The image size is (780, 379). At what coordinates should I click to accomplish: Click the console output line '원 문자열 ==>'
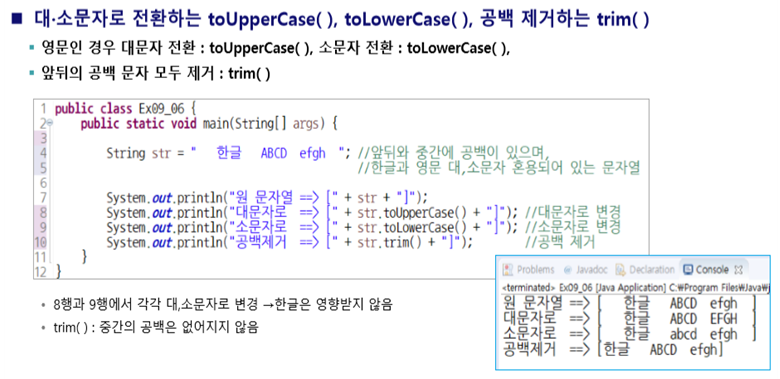[629, 303]
